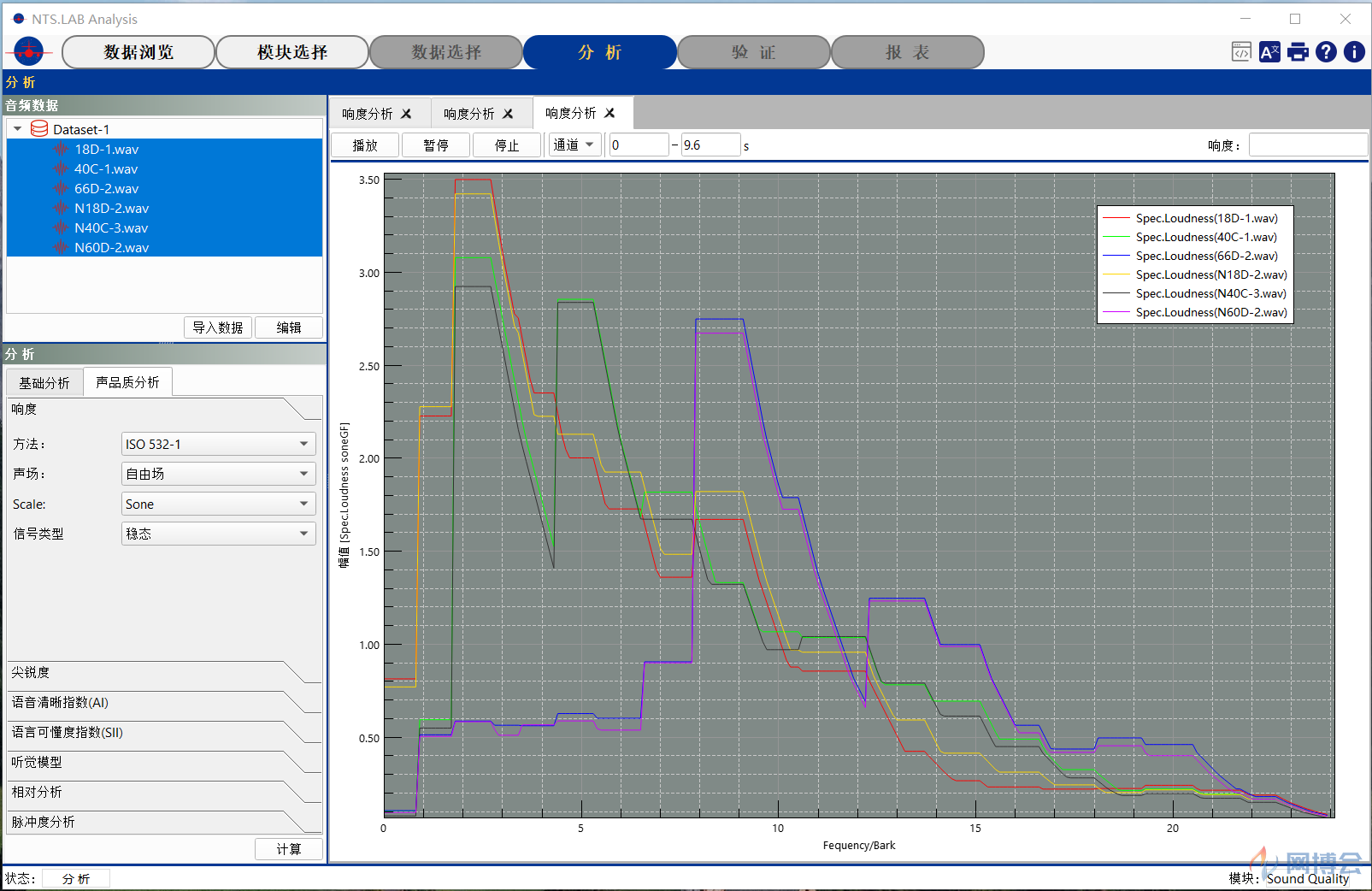Click the green Spec.Loudness(40C-1.wav) legend line

coord(1116,237)
